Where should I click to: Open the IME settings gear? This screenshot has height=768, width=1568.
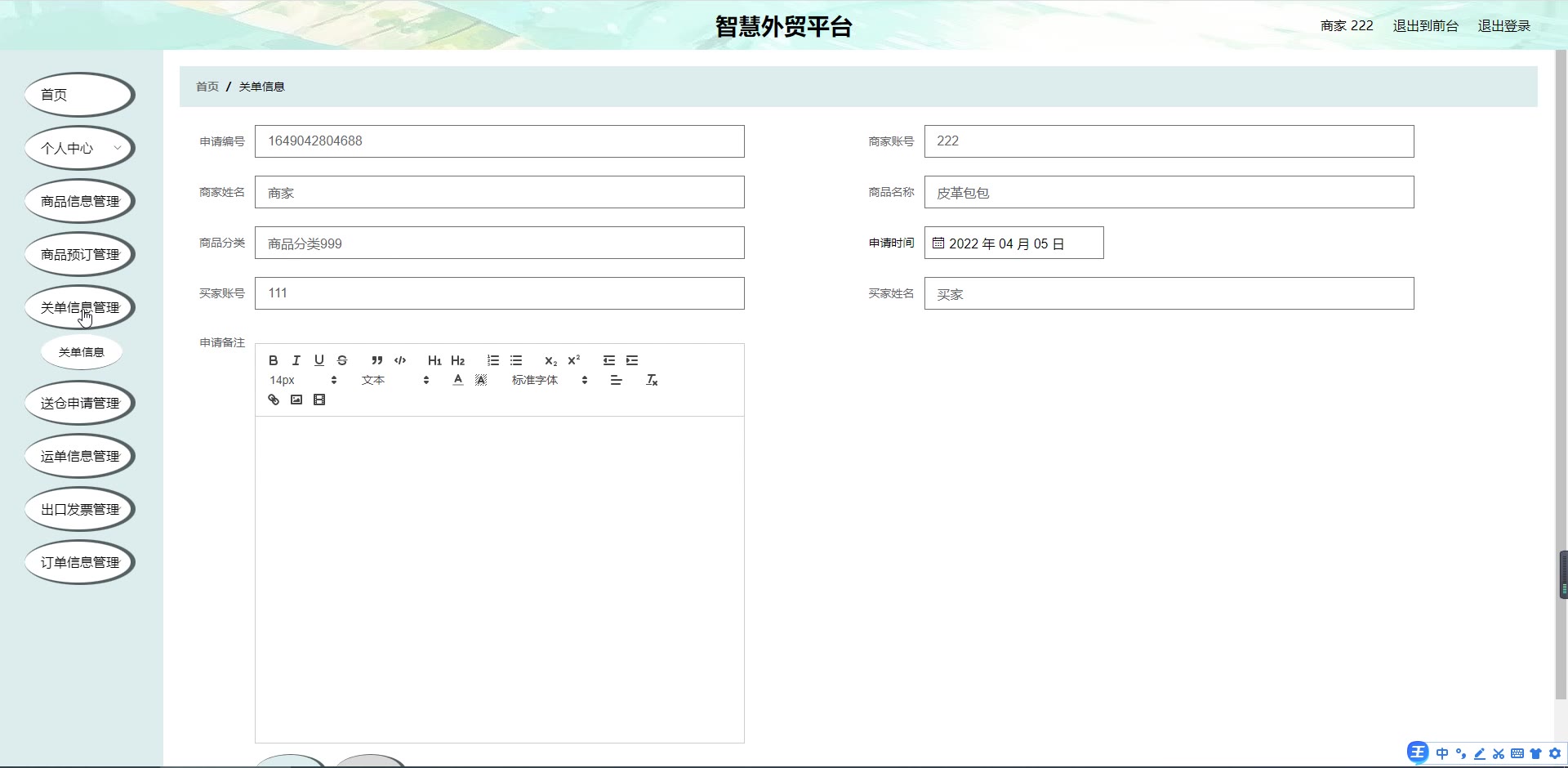pos(1555,753)
